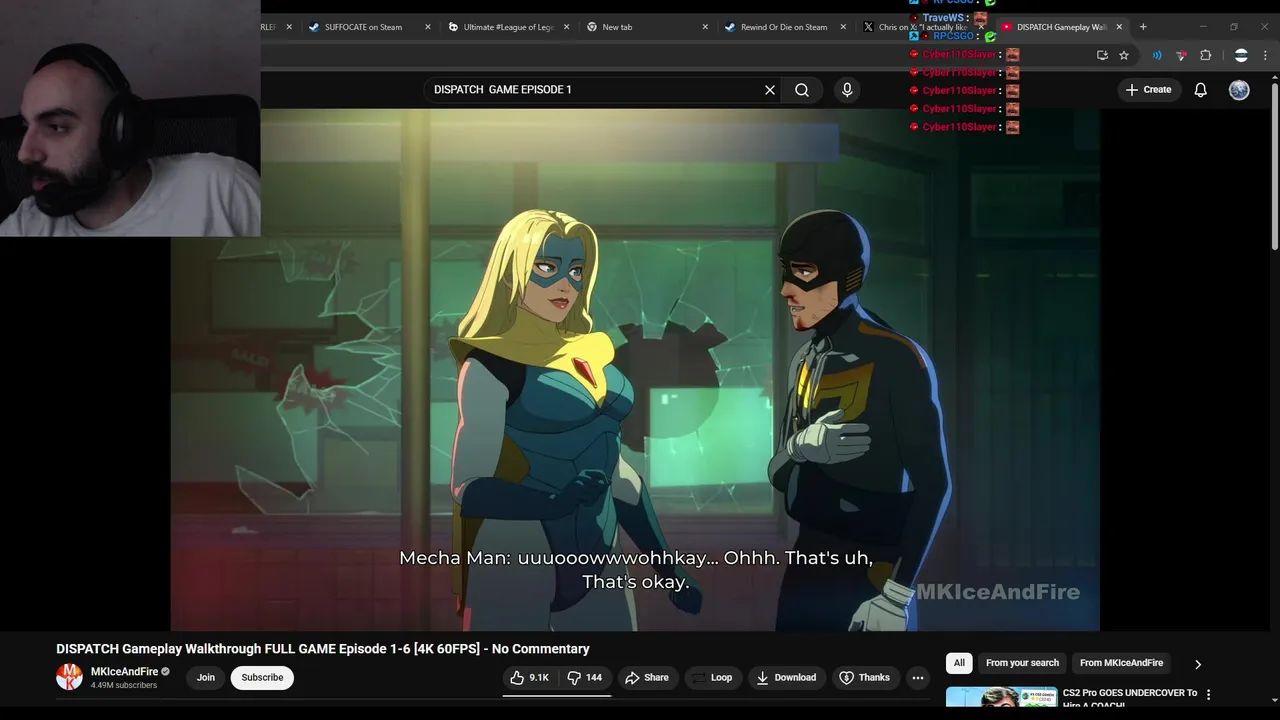The height and width of the screenshot is (720, 1280).
Task: Start voice search with microphone icon
Action: [x=847, y=90]
